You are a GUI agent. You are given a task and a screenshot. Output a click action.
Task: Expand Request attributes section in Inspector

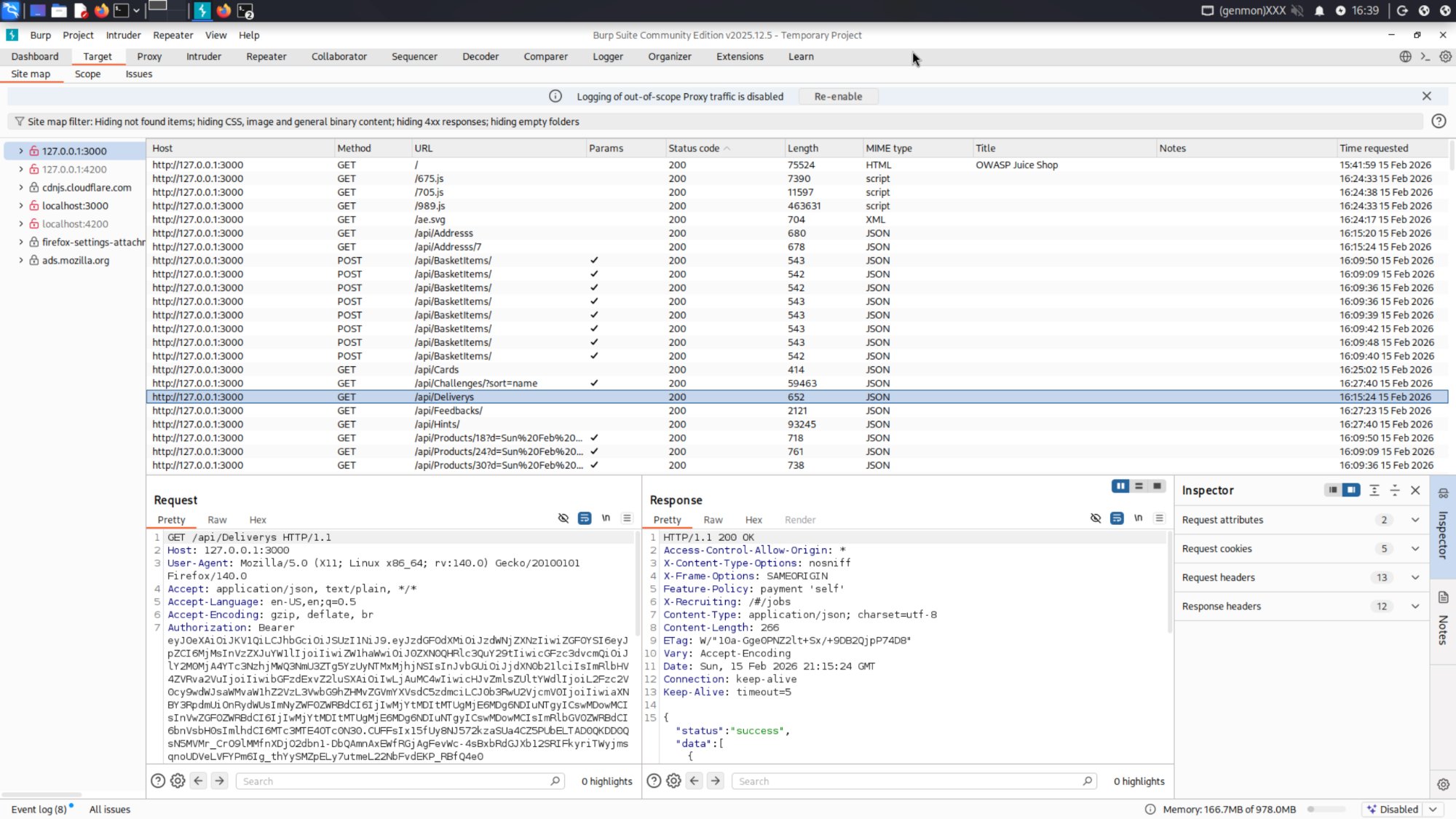pyautogui.click(x=1415, y=520)
